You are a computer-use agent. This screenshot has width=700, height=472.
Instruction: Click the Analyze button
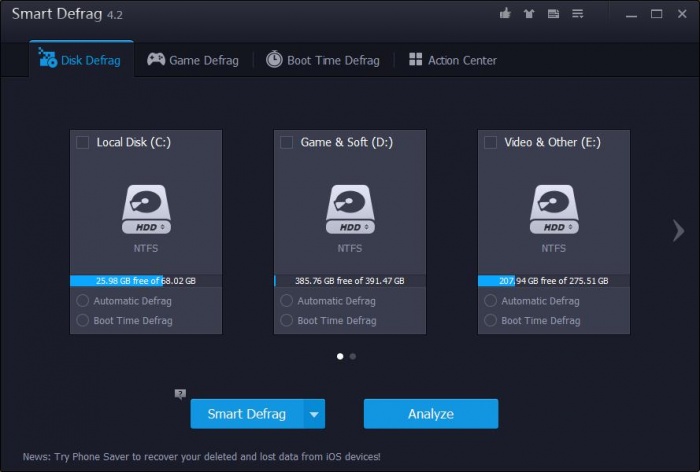point(431,414)
